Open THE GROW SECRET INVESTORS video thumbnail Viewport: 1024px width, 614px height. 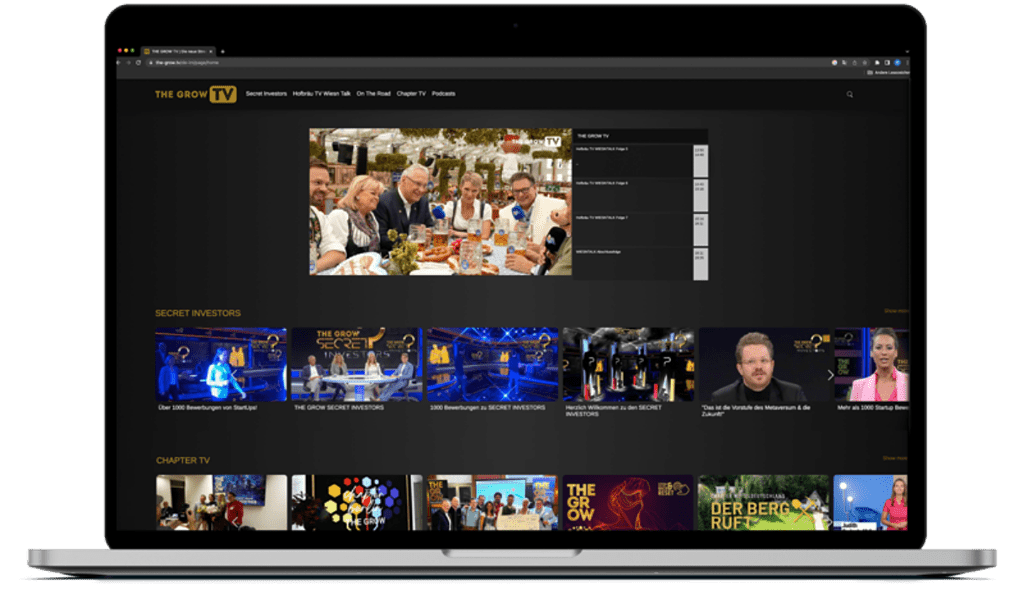(x=357, y=364)
